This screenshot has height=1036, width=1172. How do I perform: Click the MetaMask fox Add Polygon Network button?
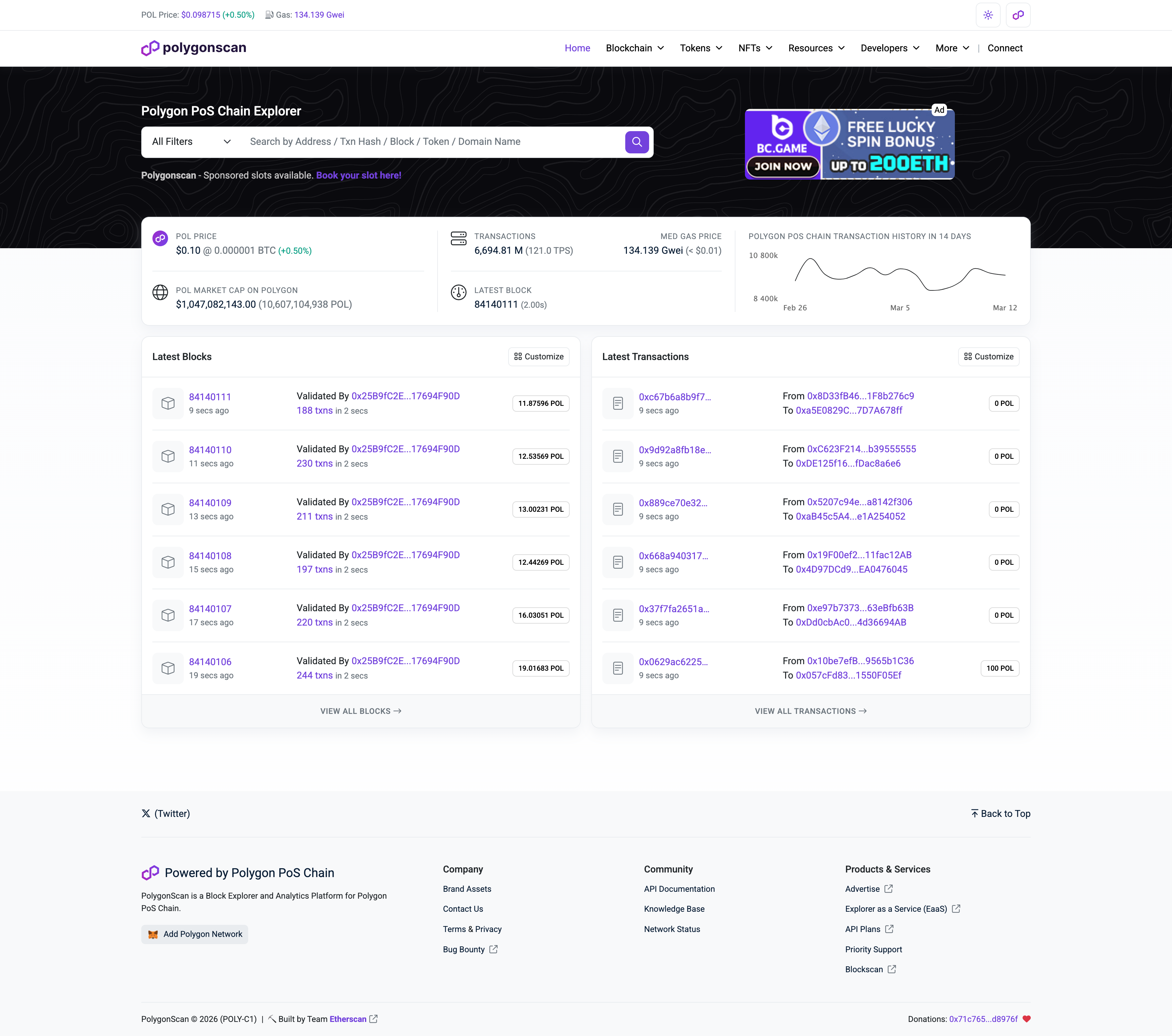(x=195, y=934)
